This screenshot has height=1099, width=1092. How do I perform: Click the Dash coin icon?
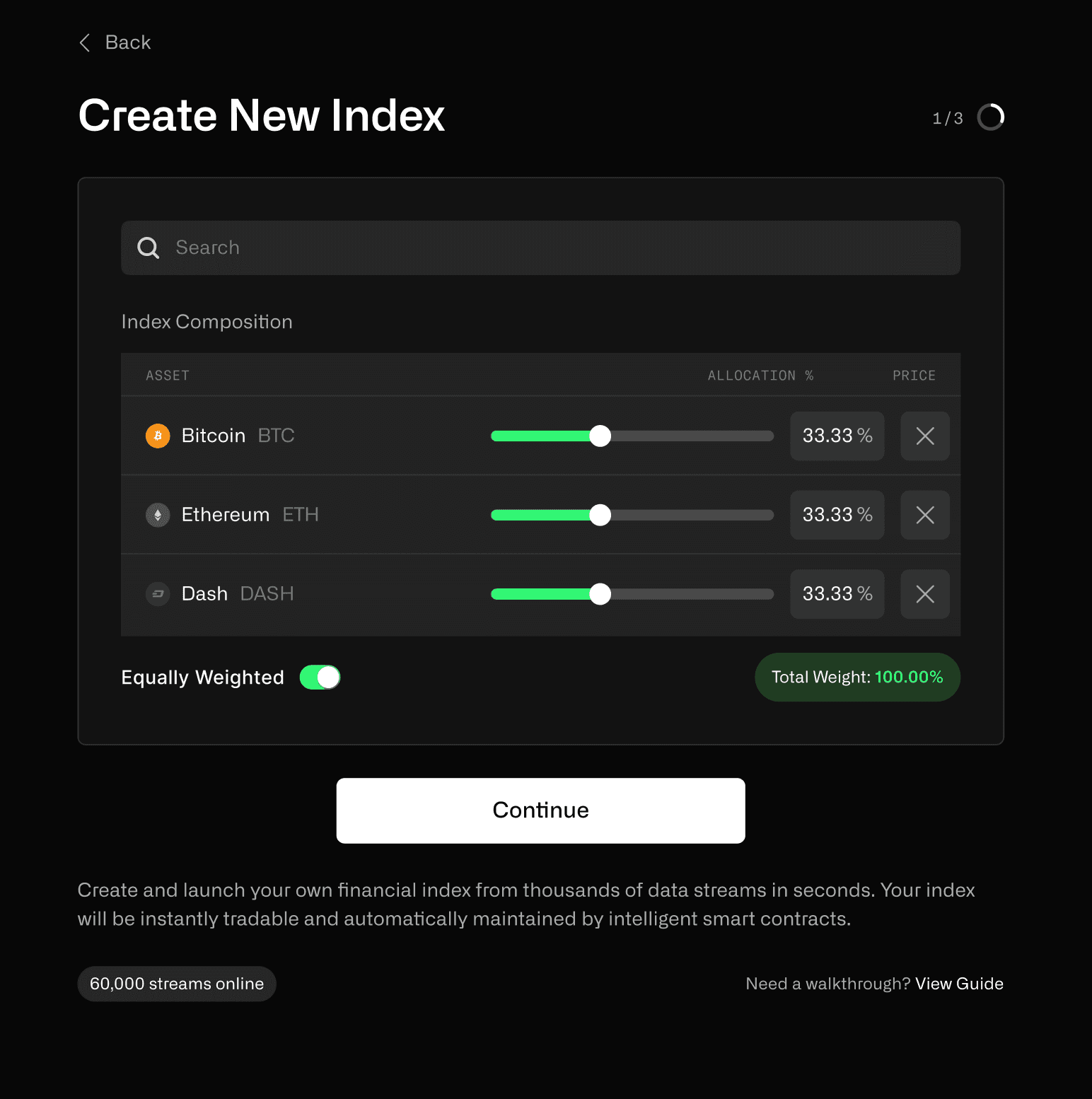coord(158,594)
